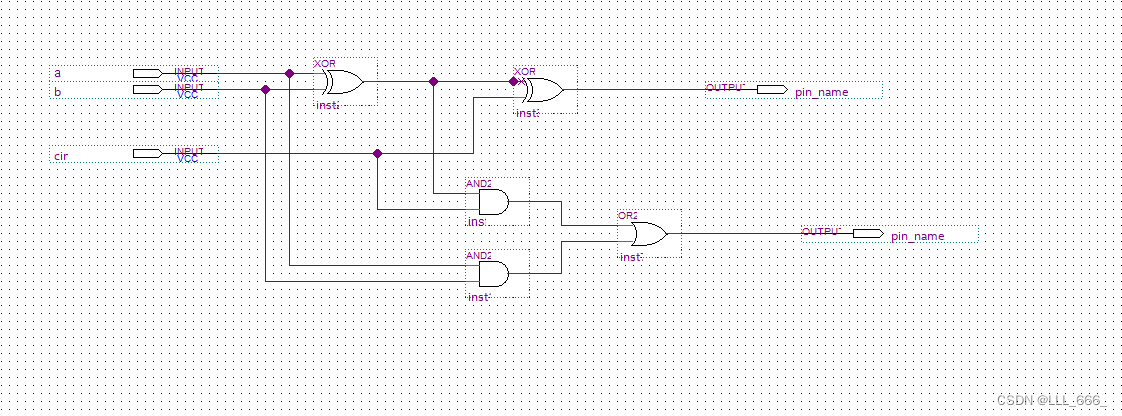
Task: Click the 'AND2' text of the upper AND gate
Action: 479,183
